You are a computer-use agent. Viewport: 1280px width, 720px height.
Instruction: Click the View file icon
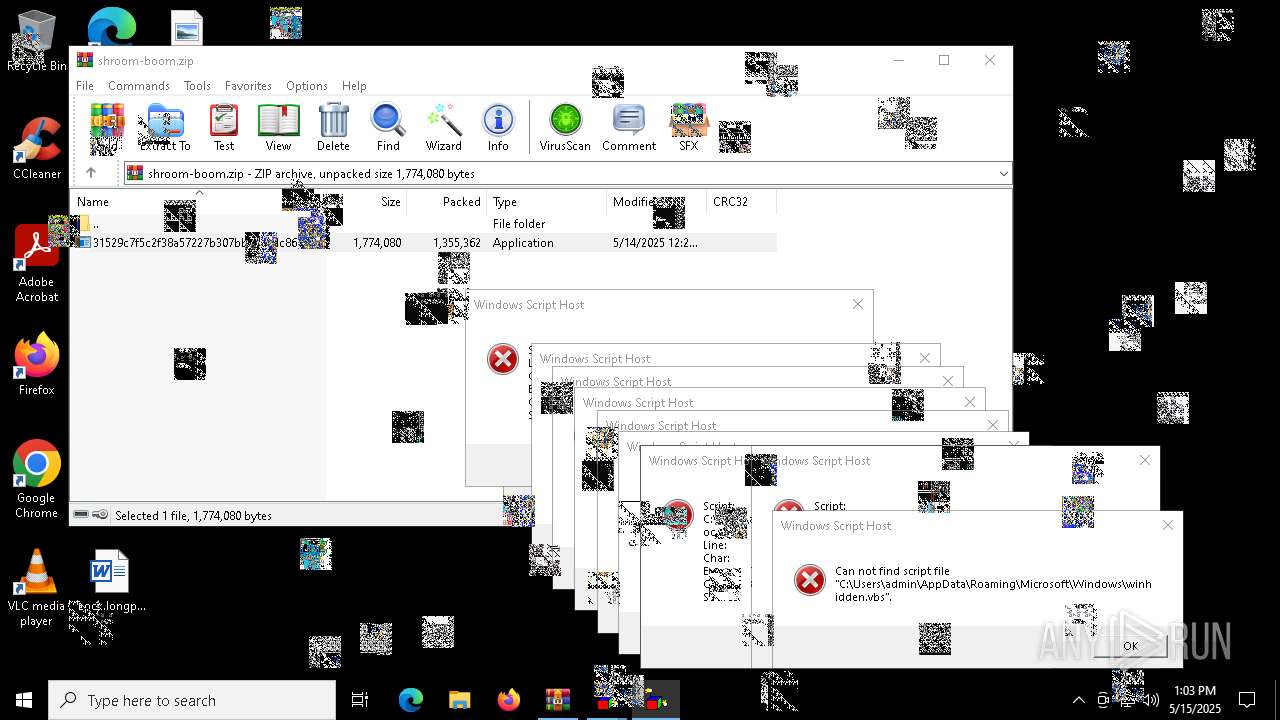point(278,127)
